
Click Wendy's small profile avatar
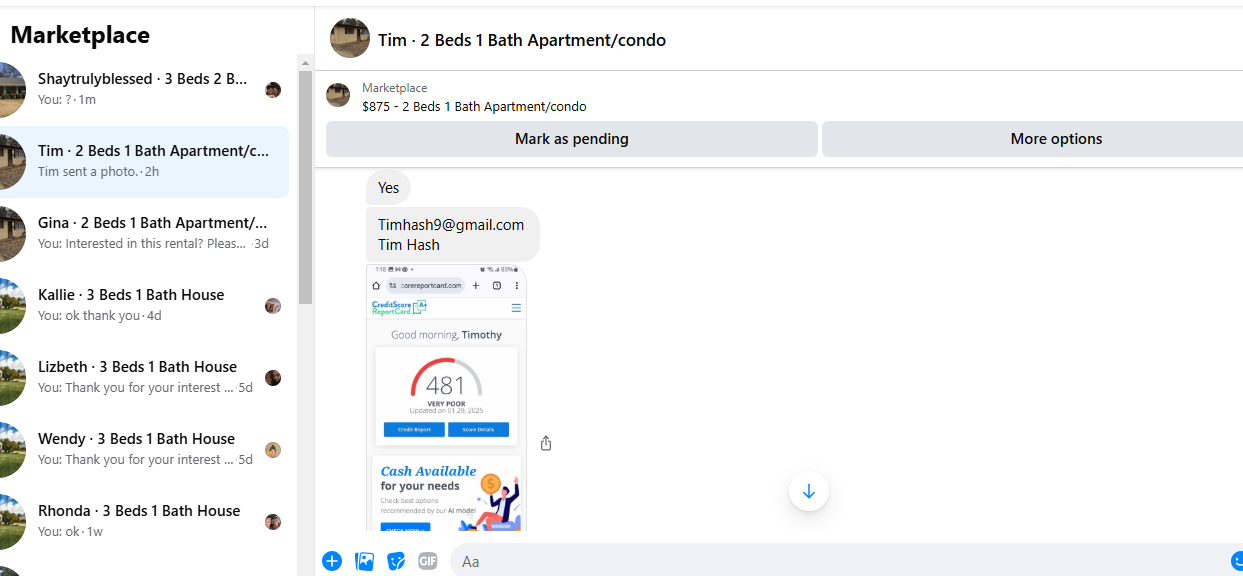point(273,450)
